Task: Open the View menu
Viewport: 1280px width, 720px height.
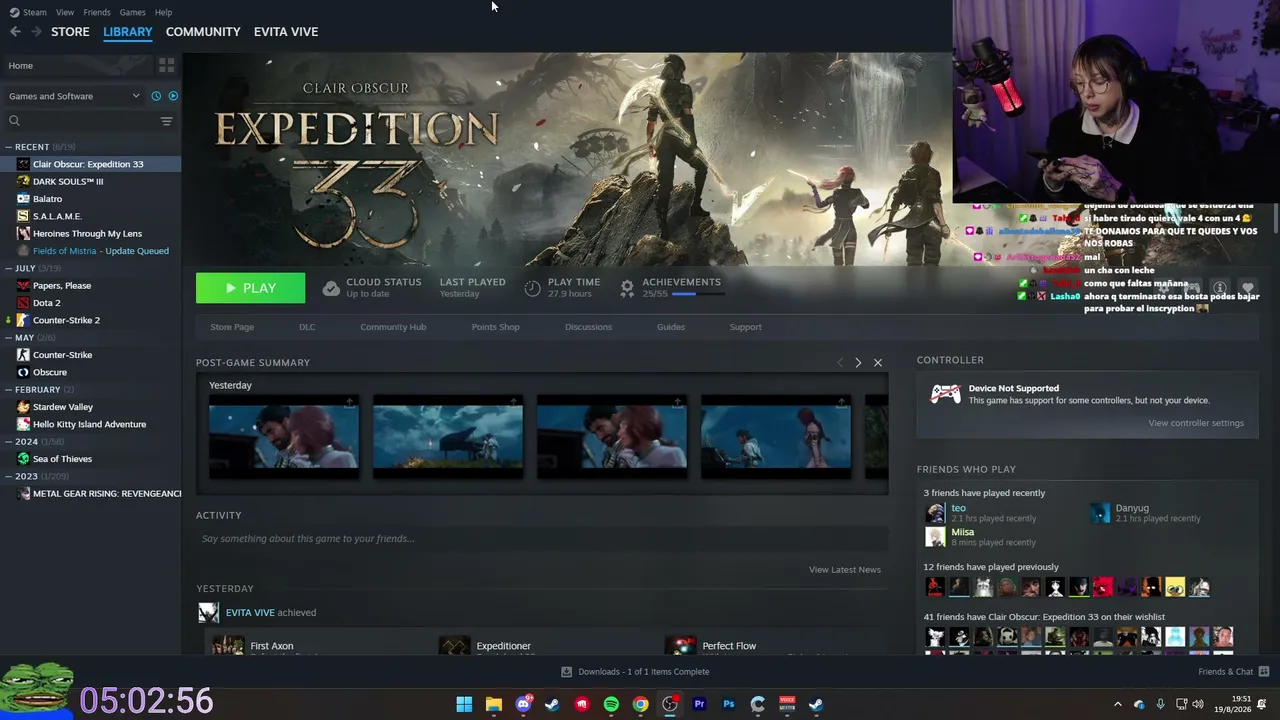Action: pos(65,12)
